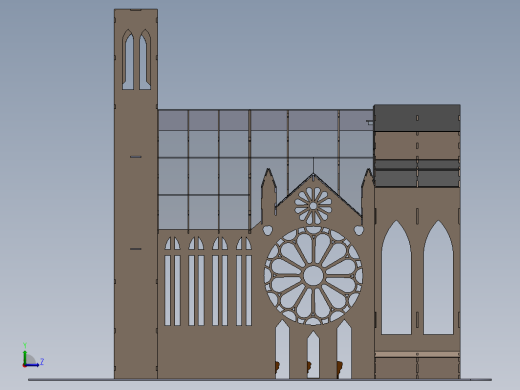Select the center doorway below rose window
The width and height of the screenshot is (520, 390).
coord(313,354)
